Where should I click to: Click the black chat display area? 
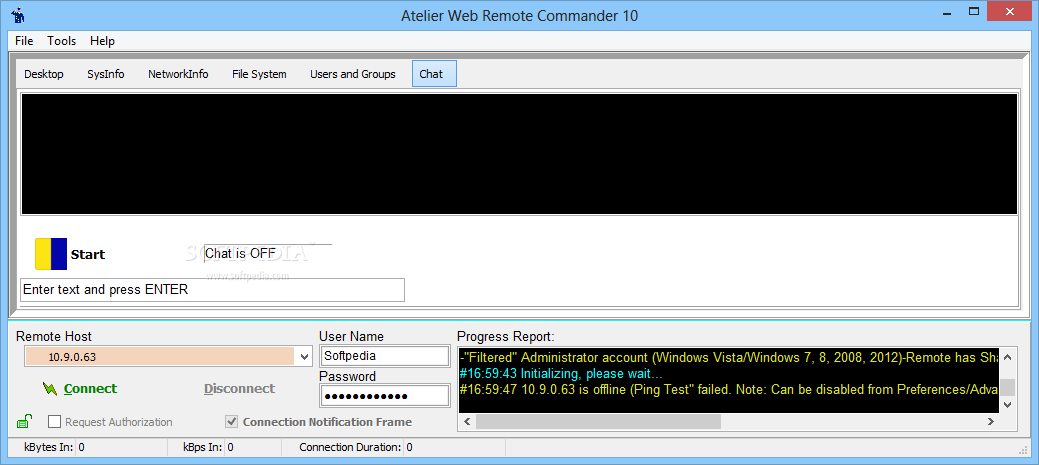pos(520,154)
